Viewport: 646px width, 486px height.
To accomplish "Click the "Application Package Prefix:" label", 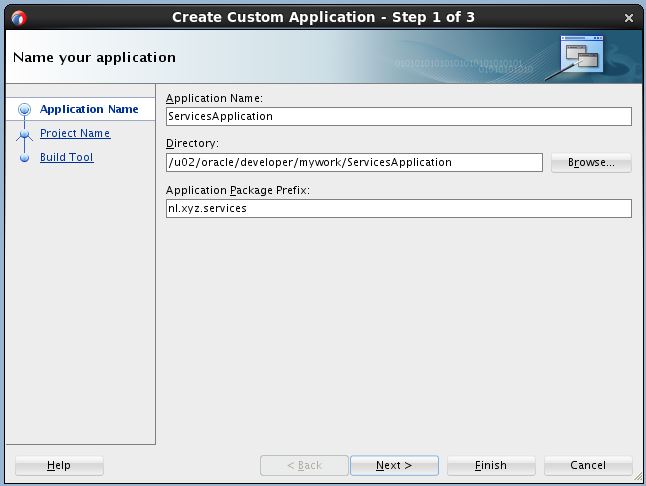I will [x=239, y=190].
